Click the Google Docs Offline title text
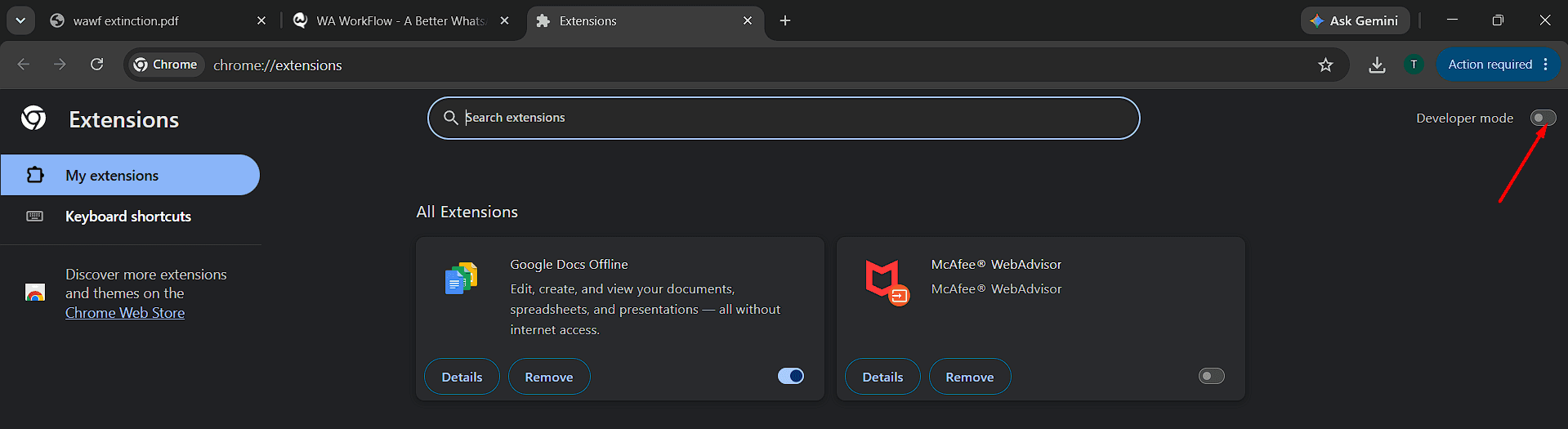 570,264
